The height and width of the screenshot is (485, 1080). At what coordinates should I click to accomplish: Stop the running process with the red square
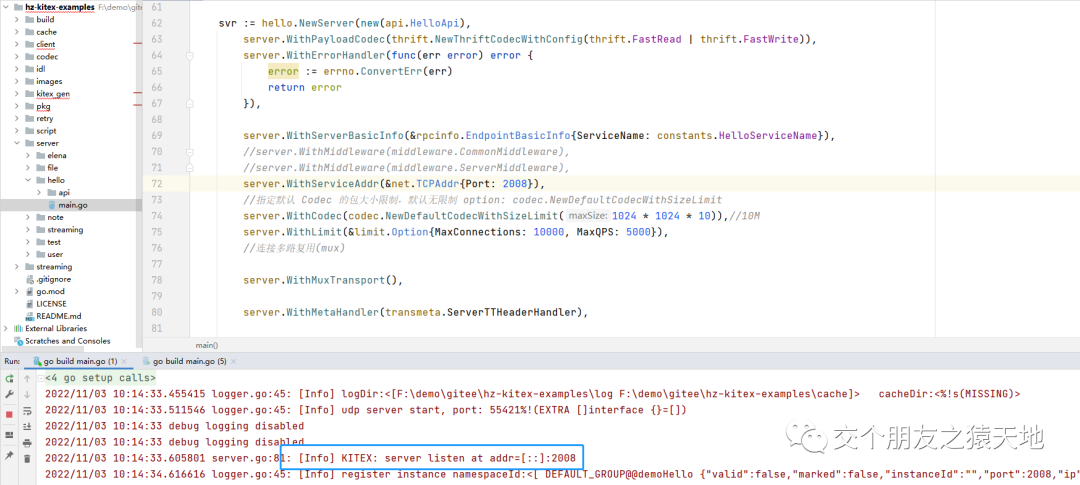[x=10, y=415]
